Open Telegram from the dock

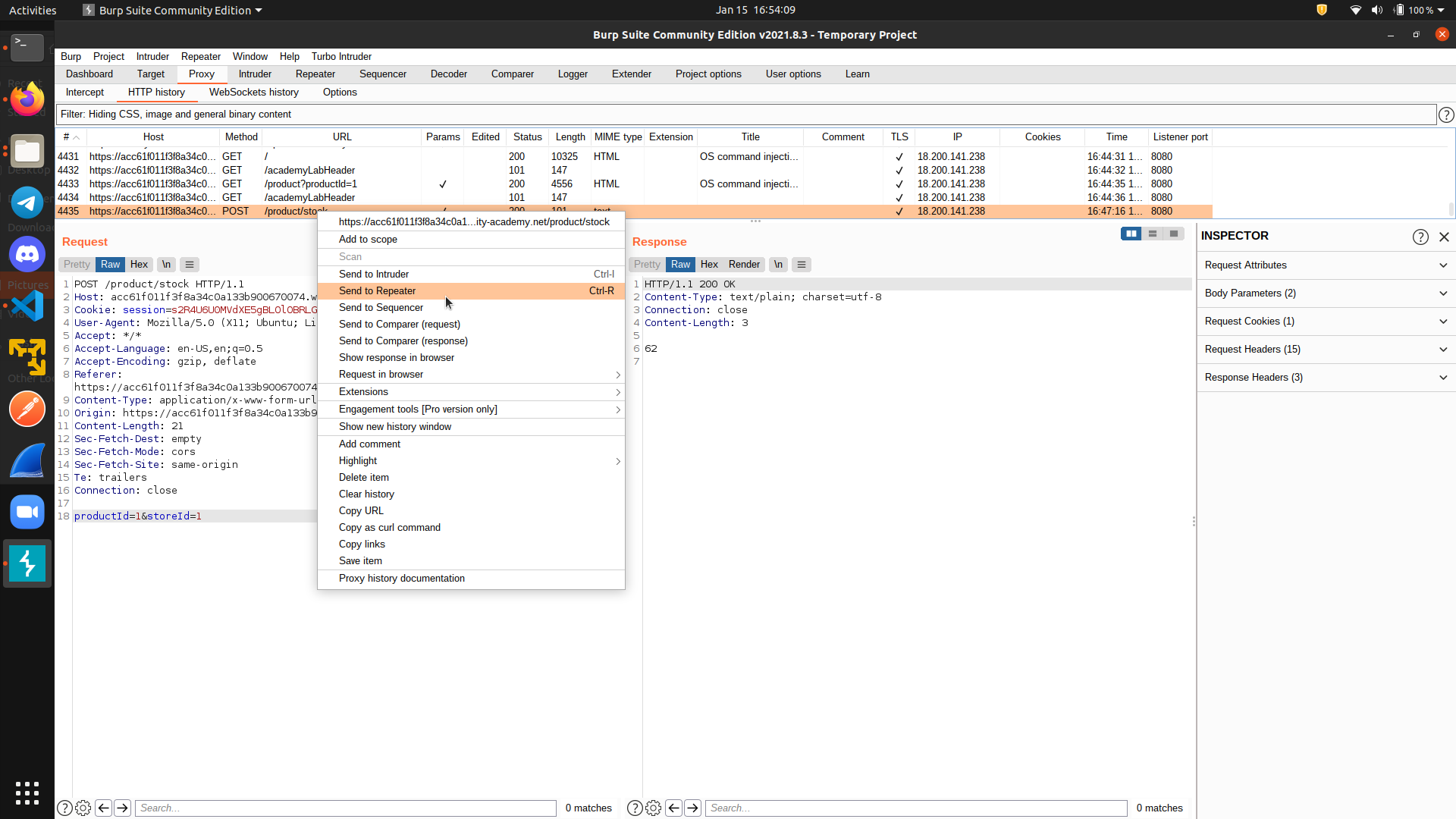pos(27,202)
